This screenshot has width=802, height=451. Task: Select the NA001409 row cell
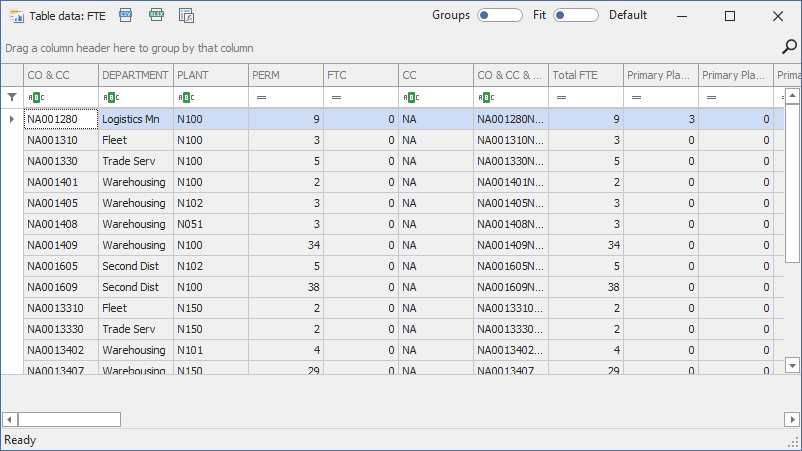(60, 245)
